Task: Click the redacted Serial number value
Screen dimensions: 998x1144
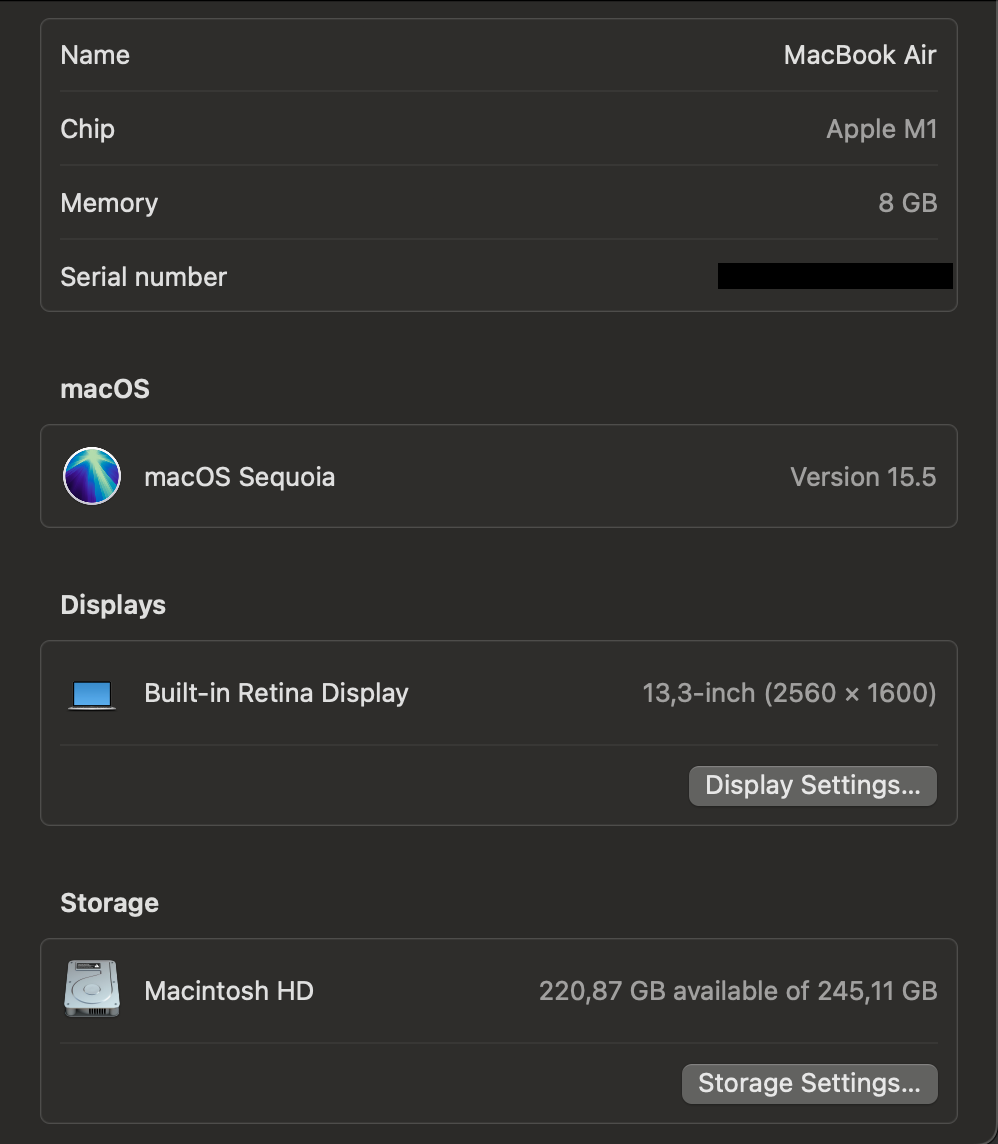Action: coord(835,276)
